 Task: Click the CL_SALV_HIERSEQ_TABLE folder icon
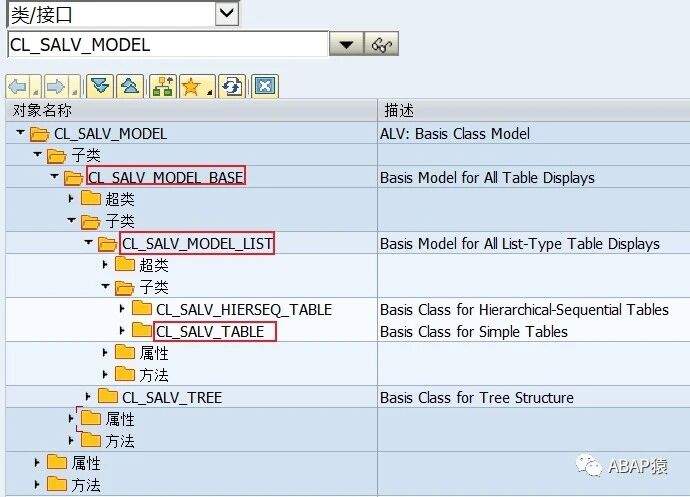(x=142, y=308)
